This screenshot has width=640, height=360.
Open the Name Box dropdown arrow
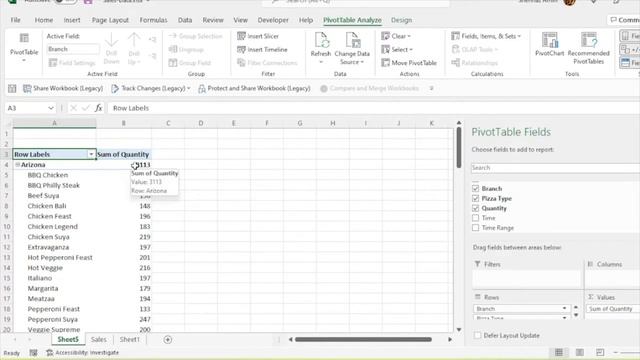[x=51, y=108]
